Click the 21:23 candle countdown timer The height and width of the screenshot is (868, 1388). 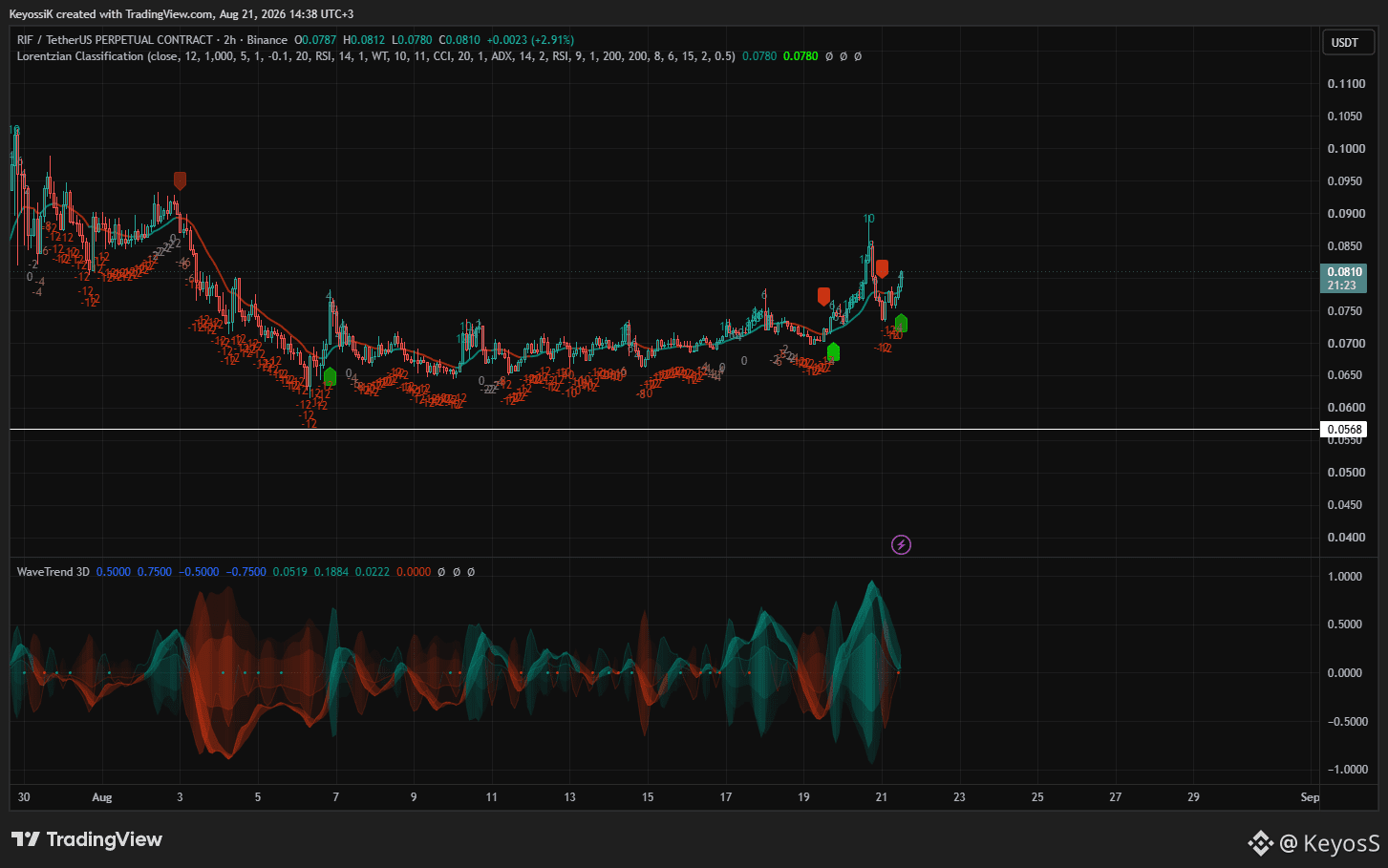(x=1342, y=286)
